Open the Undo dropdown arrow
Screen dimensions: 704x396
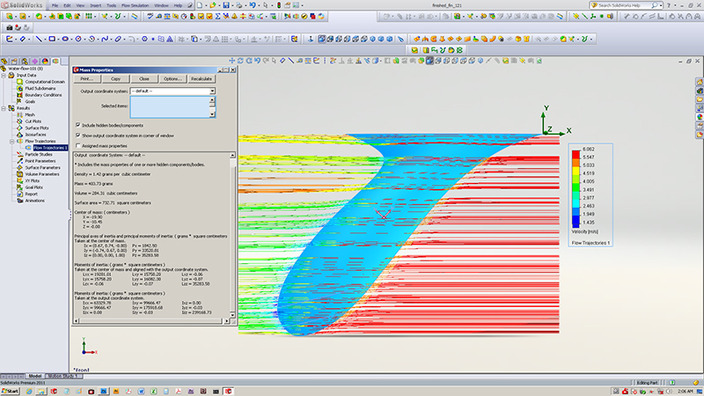(x=258, y=5)
